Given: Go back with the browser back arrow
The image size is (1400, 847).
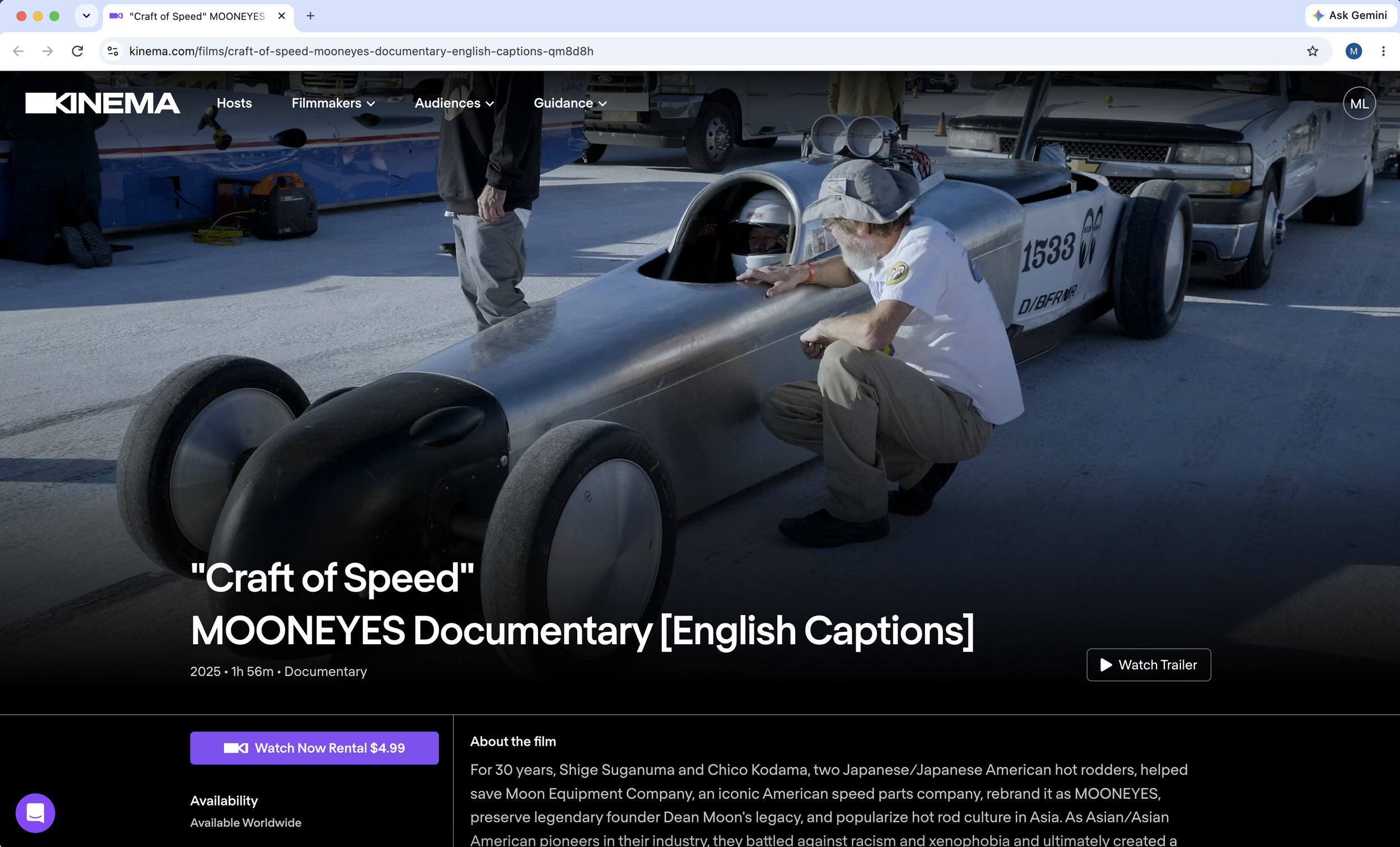Looking at the screenshot, I should [18, 51].
